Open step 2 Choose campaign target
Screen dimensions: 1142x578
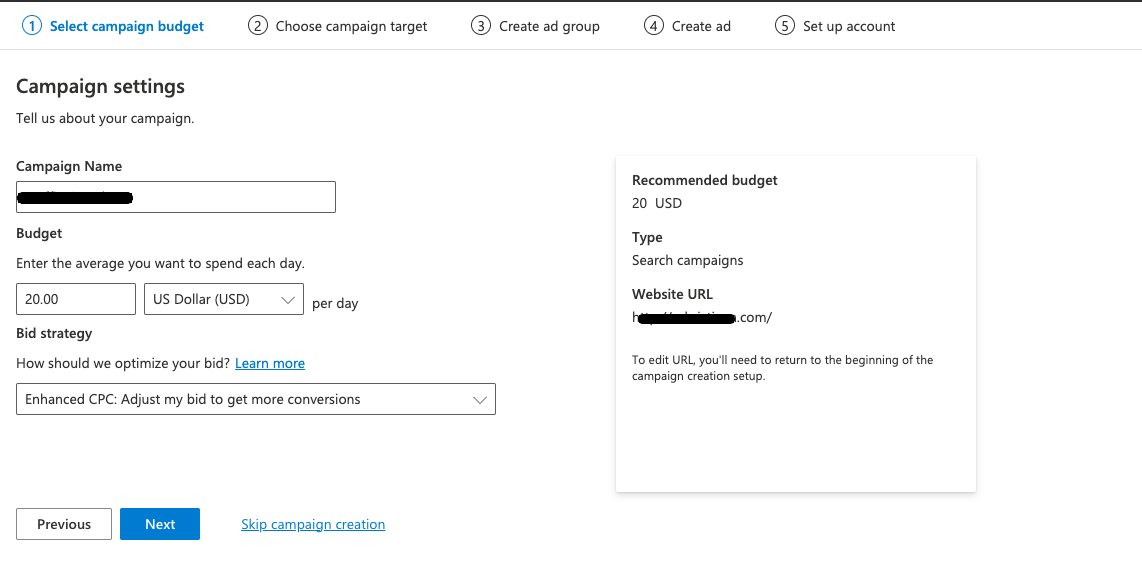point(337,26)
